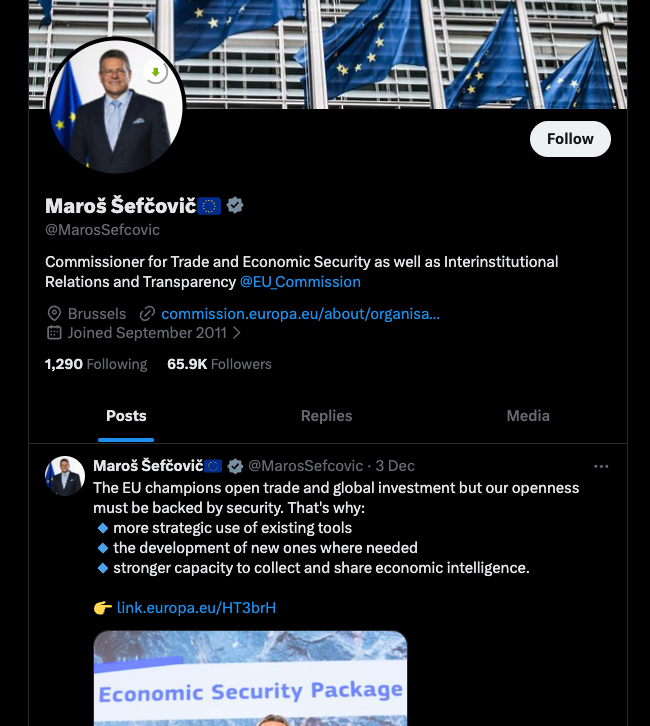Image resolution: width=650 pixels, height=726 pixels.
Task: Click the small avatar beside the post
Action: point(65,476)
